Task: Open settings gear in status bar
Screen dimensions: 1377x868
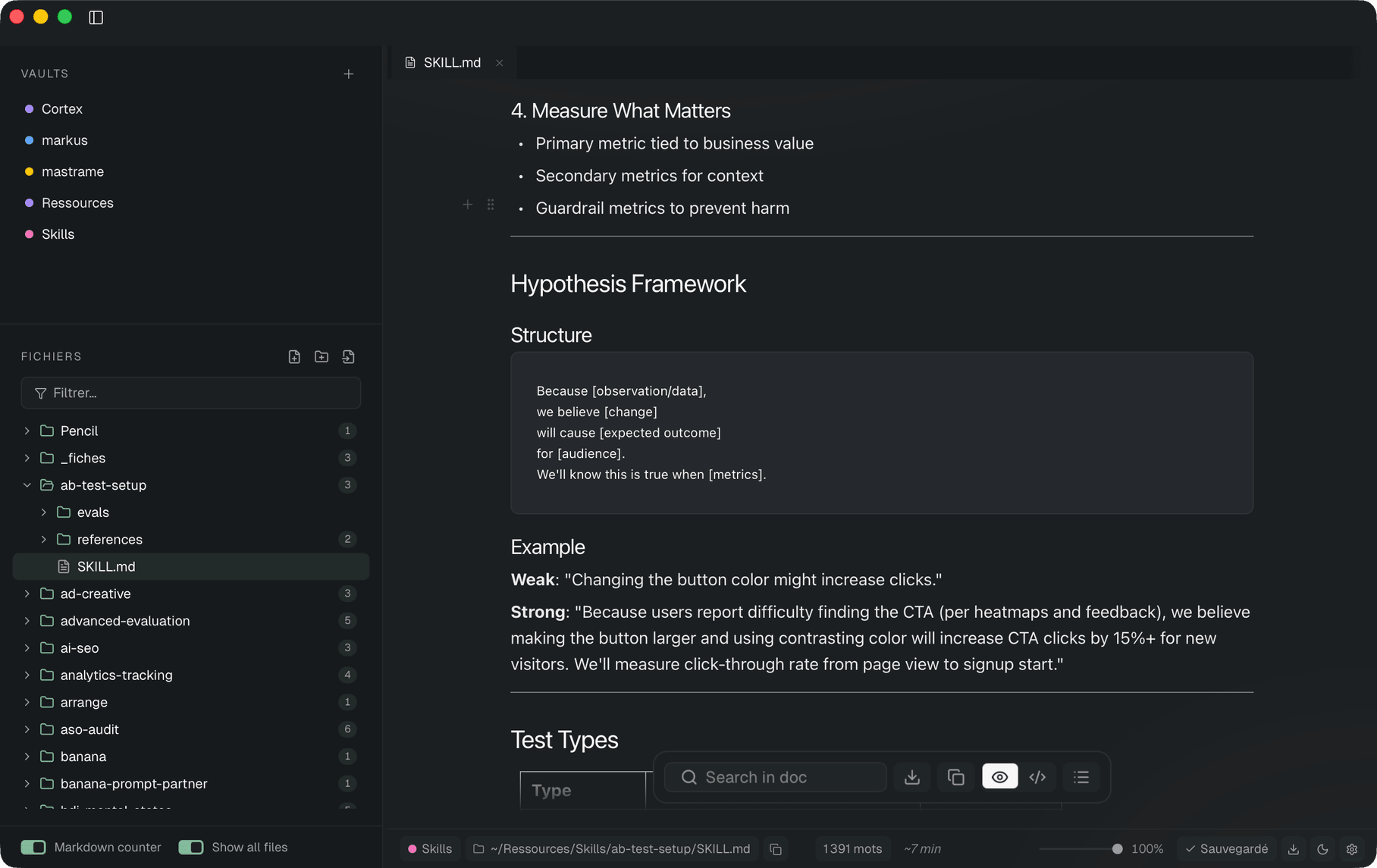Action: (x=1352, y=849)
